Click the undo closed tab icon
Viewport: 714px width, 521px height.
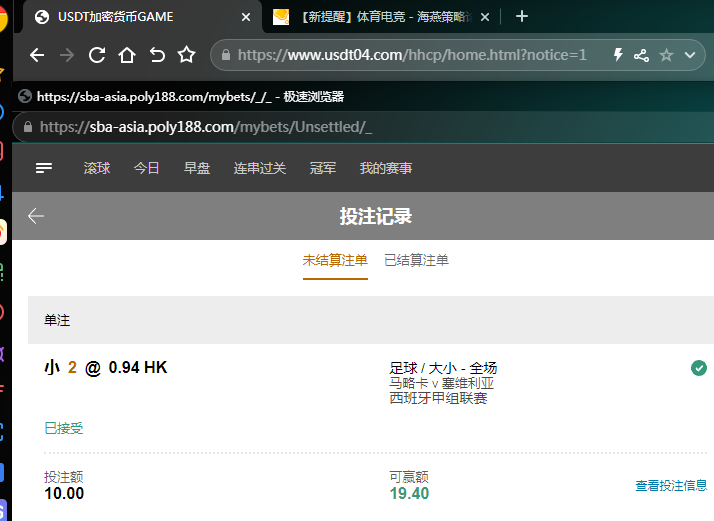pos(157,55)
